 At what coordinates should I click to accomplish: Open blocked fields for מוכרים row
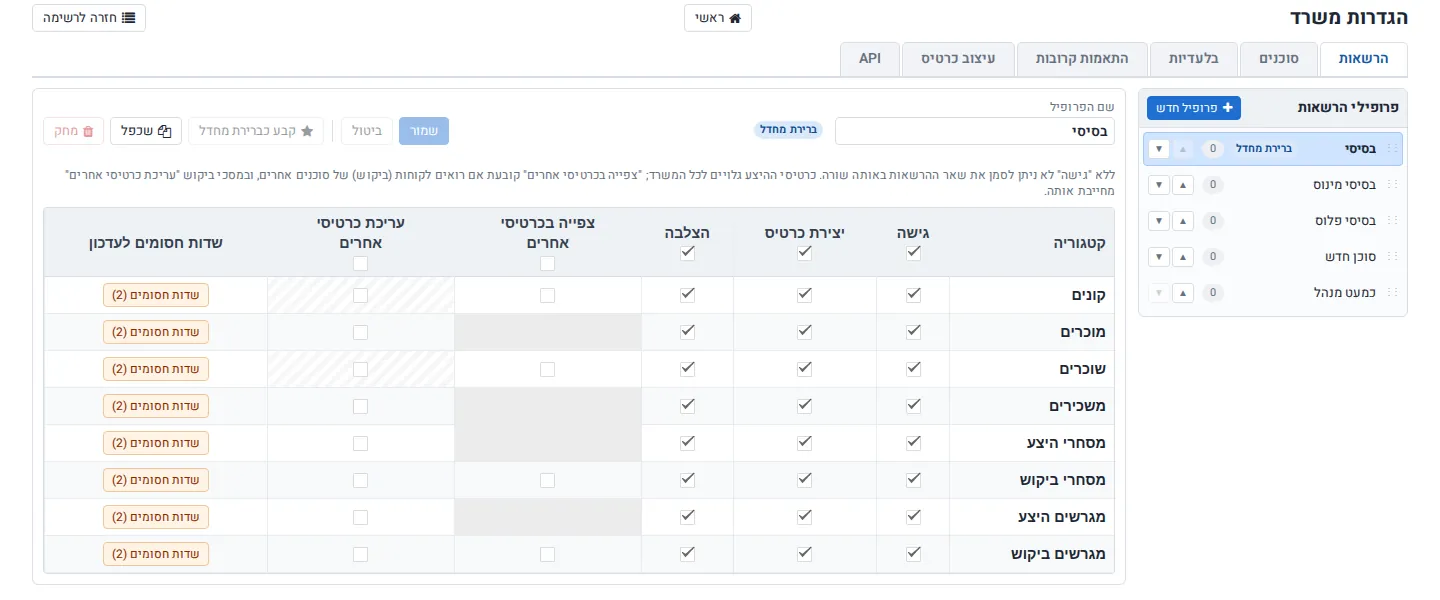coord(156,332)
